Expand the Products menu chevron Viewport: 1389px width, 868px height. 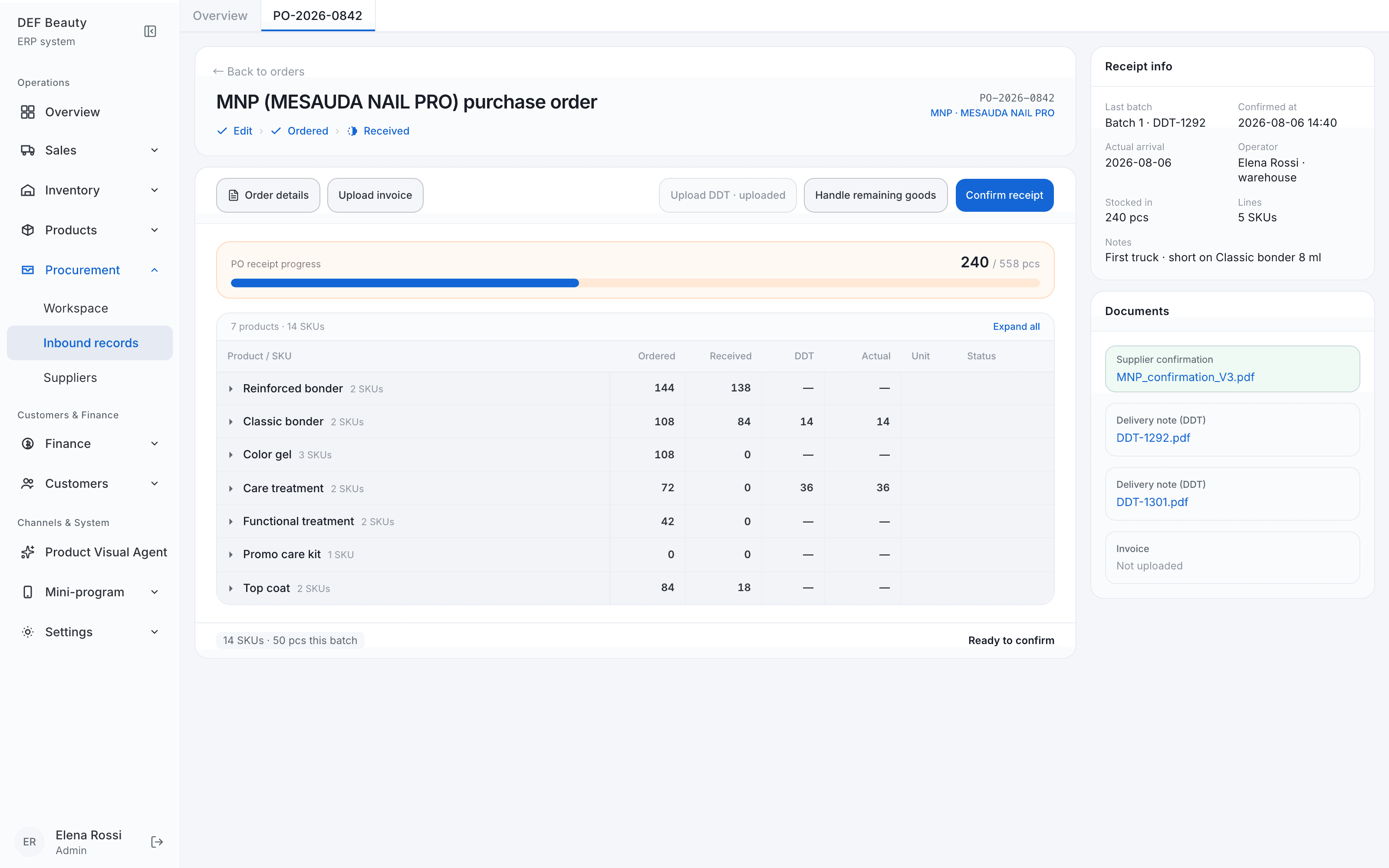[x=155, y=230]
